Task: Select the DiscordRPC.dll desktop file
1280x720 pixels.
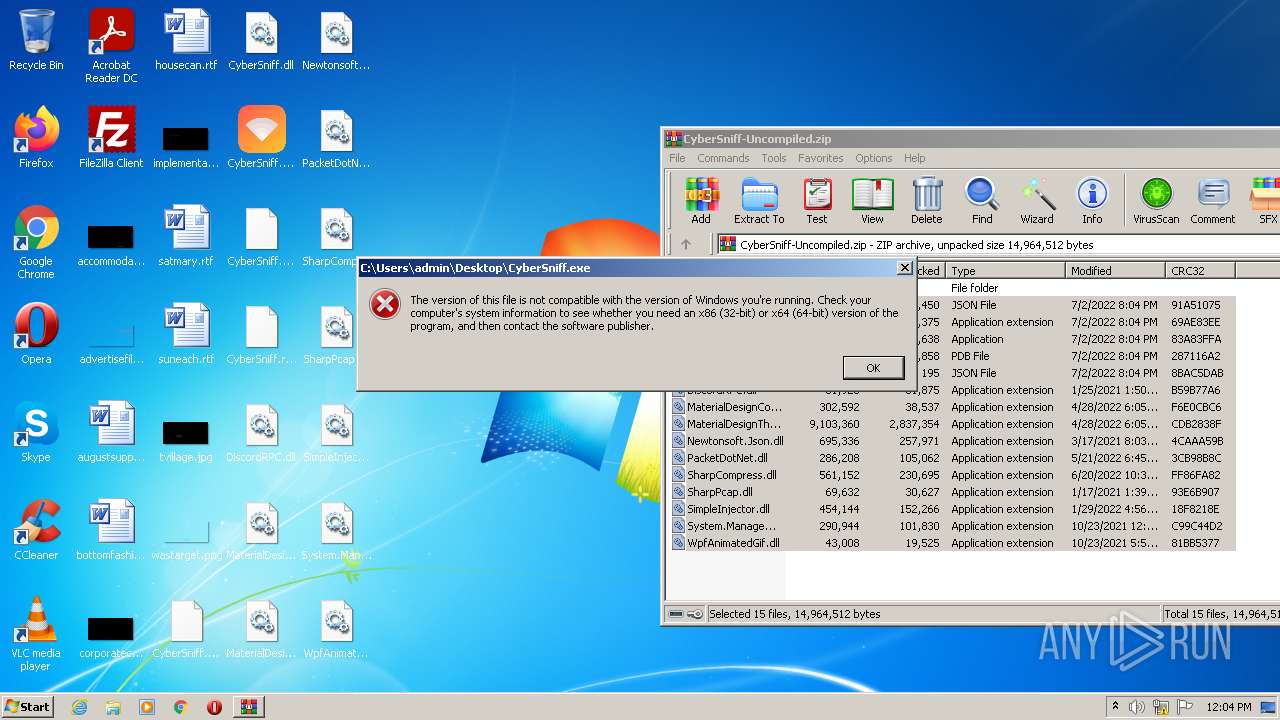Action: 261,433
